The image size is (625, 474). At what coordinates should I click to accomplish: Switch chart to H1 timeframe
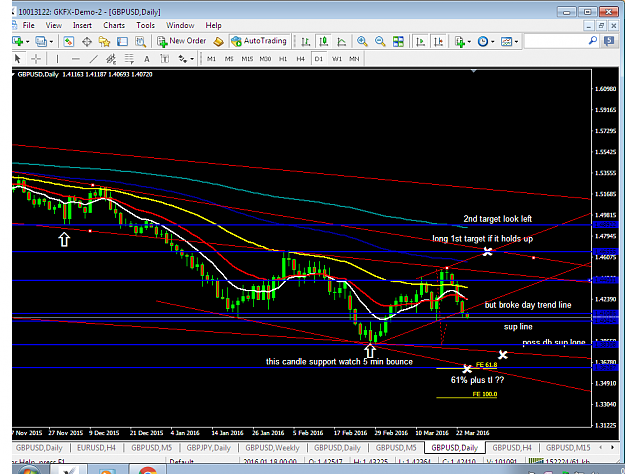click(283, 59)
